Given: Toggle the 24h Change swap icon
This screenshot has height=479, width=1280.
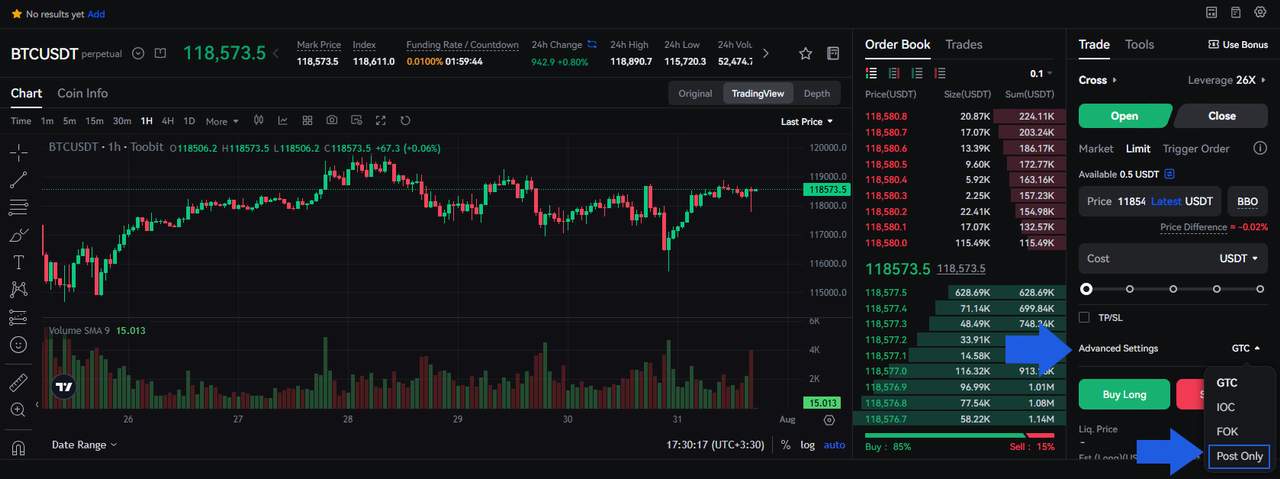Looking at the screenshot, I should (x=592, y=44).
